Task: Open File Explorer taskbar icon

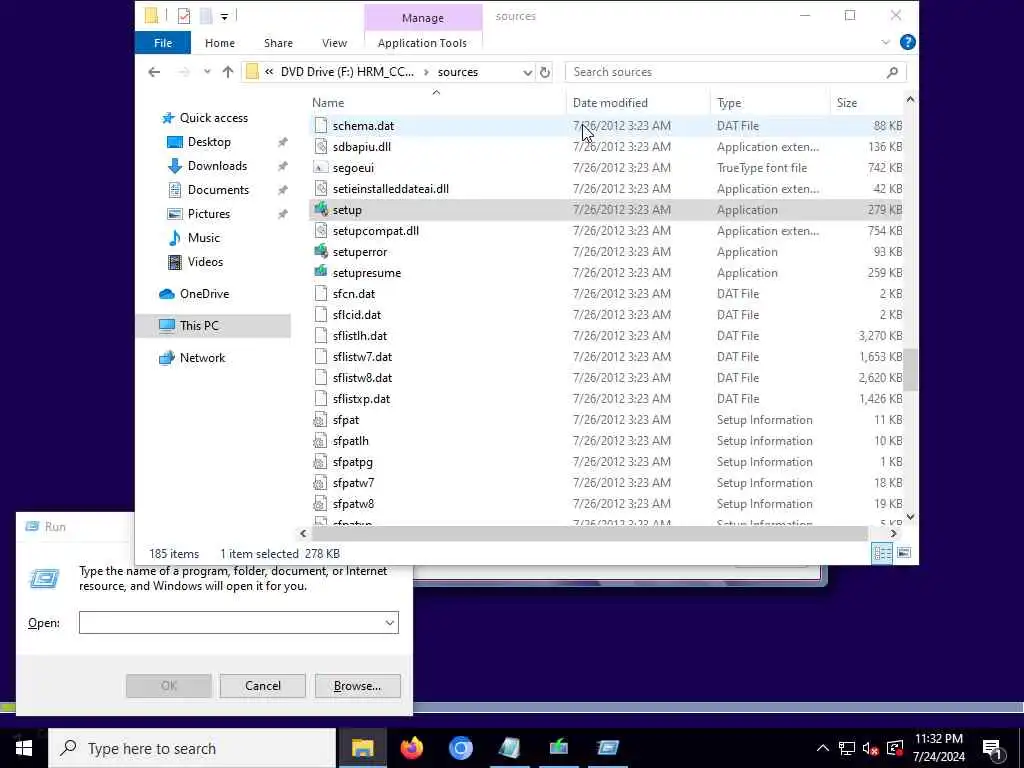Action: click(x=362, y=748)
